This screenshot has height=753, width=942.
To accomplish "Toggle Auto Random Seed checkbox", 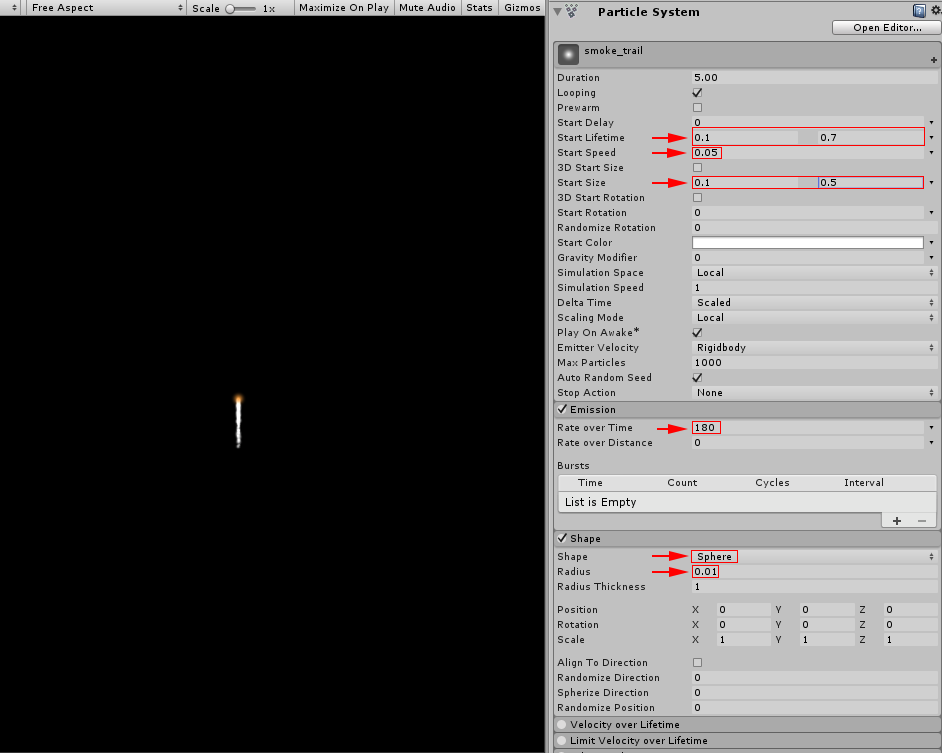I will click(x=697, y=377).
